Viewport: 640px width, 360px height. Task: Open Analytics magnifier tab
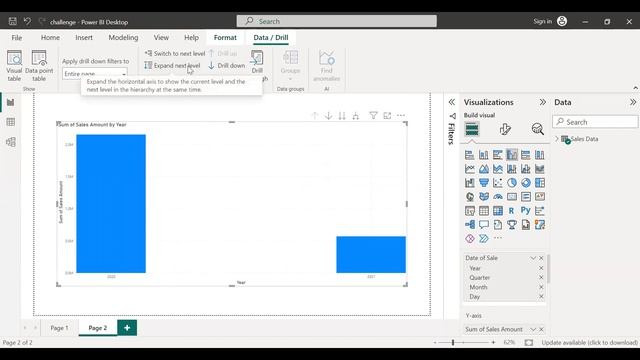click(x=538, y=129)
